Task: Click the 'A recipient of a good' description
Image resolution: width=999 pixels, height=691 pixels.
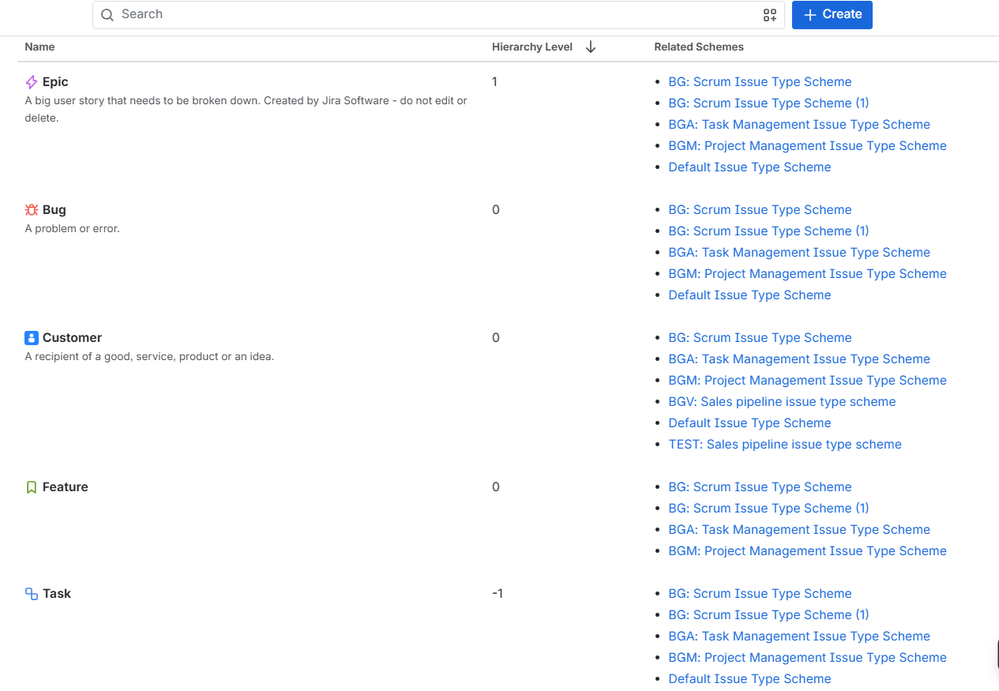Action: tap(149, 357)
